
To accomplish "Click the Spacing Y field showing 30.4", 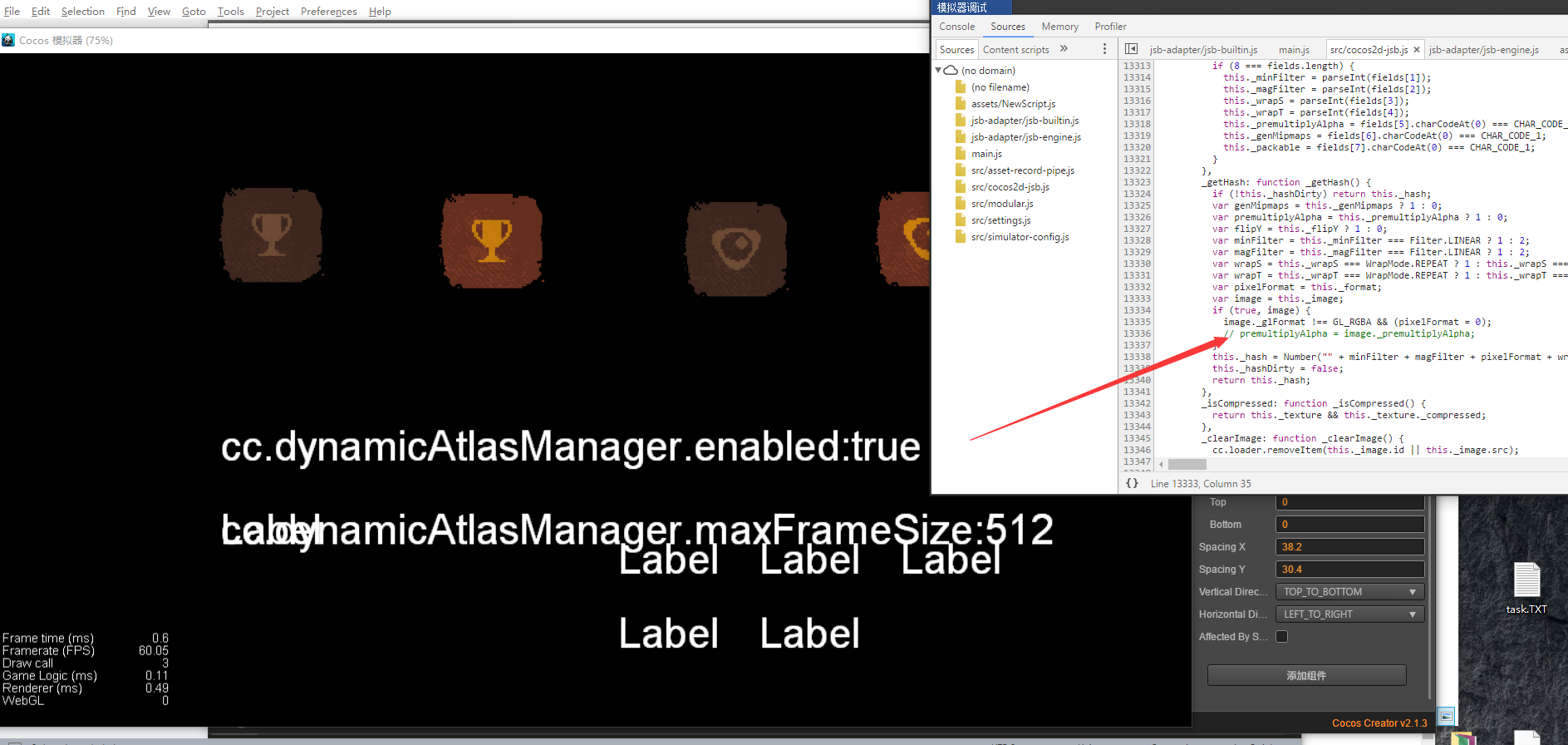I will coord(1349,570).
